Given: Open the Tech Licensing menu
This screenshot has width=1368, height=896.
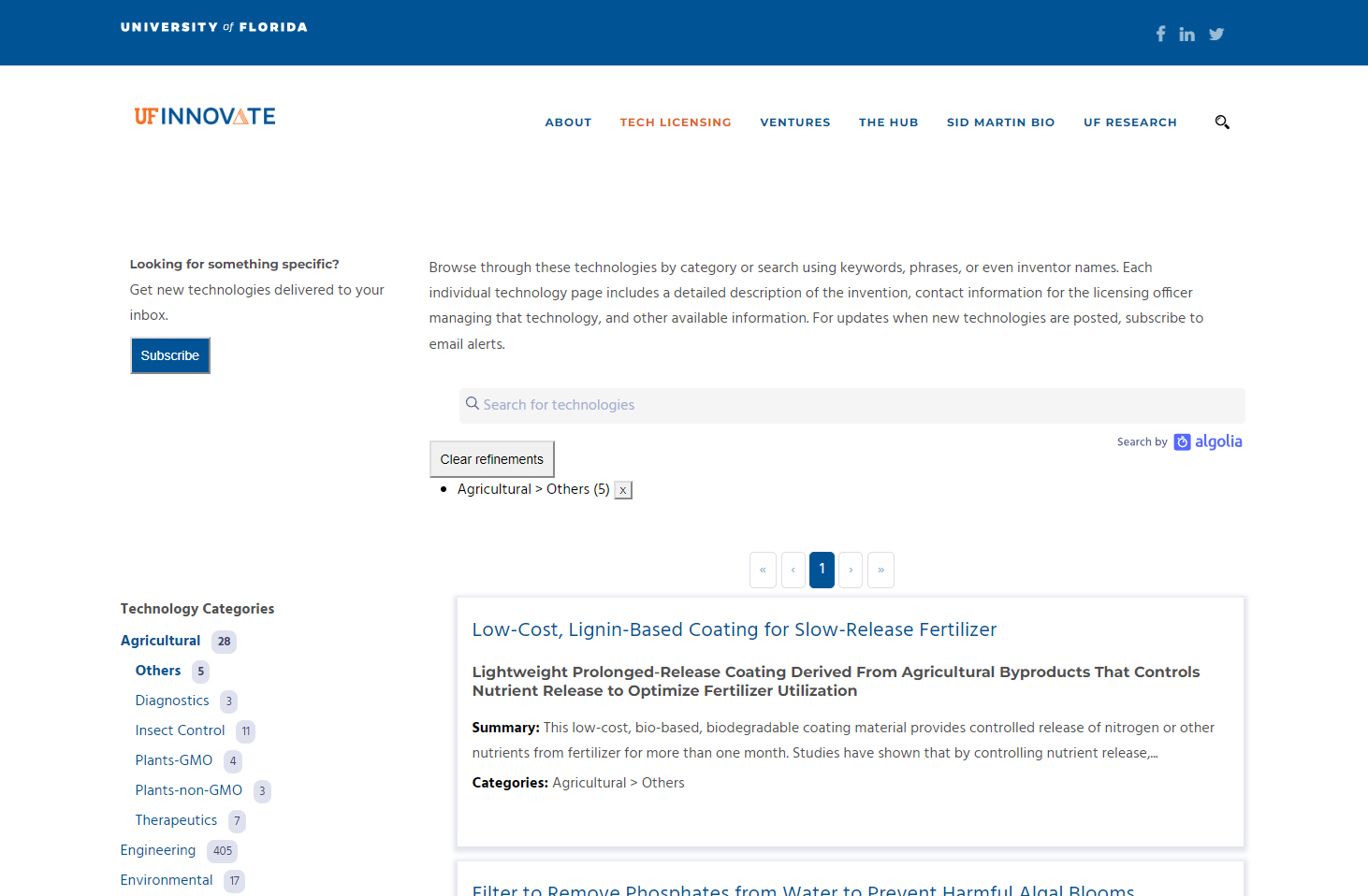Looking at the screenshot, I should 675,123.
